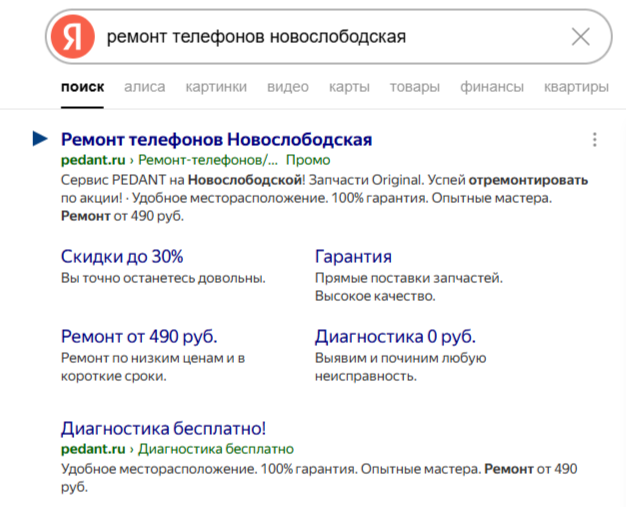Clear the search query with X
The image size is (626, 507).
click(580, 37)
